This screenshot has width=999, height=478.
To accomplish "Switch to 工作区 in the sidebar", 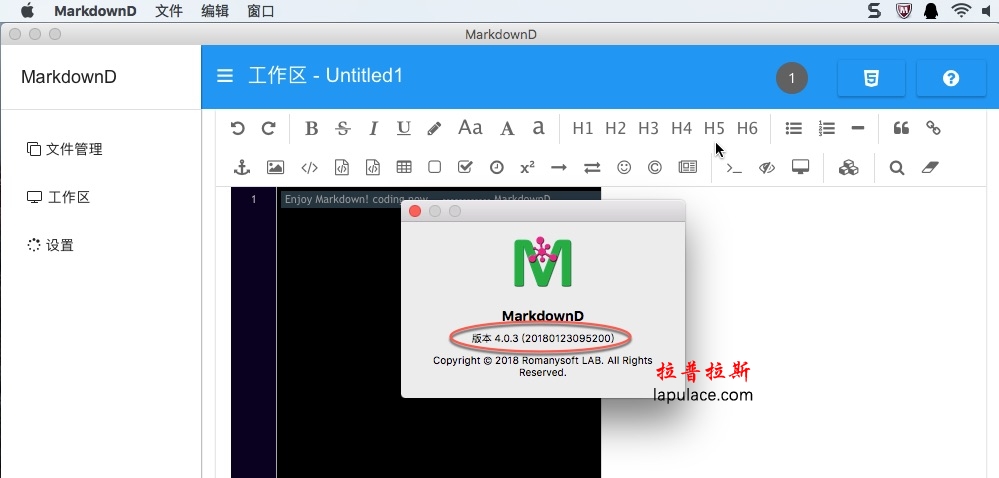I will tap(58, 197).
